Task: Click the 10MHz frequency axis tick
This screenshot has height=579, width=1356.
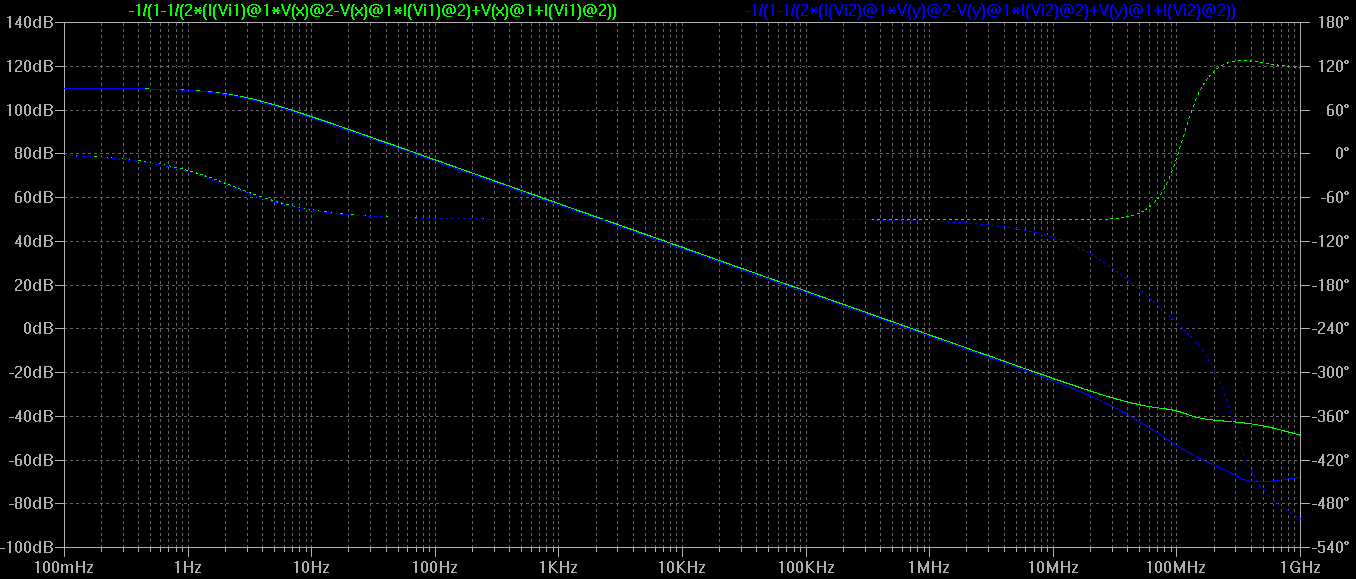Action: click(1052, 567)
